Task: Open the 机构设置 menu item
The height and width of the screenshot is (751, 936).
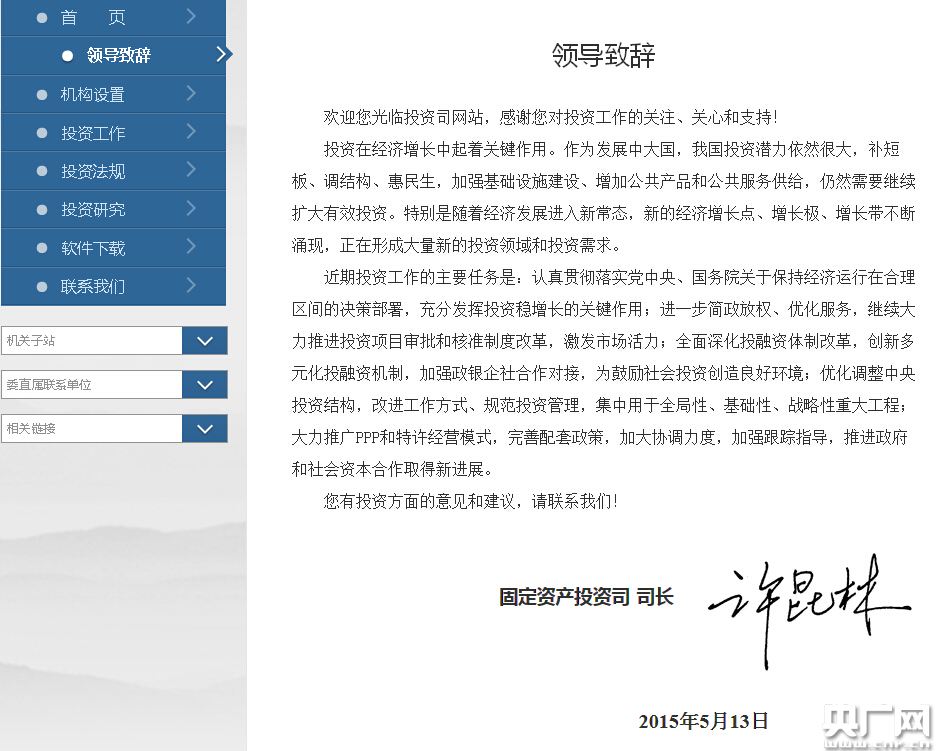Action: pyautogui.click(x=93, y=95)
